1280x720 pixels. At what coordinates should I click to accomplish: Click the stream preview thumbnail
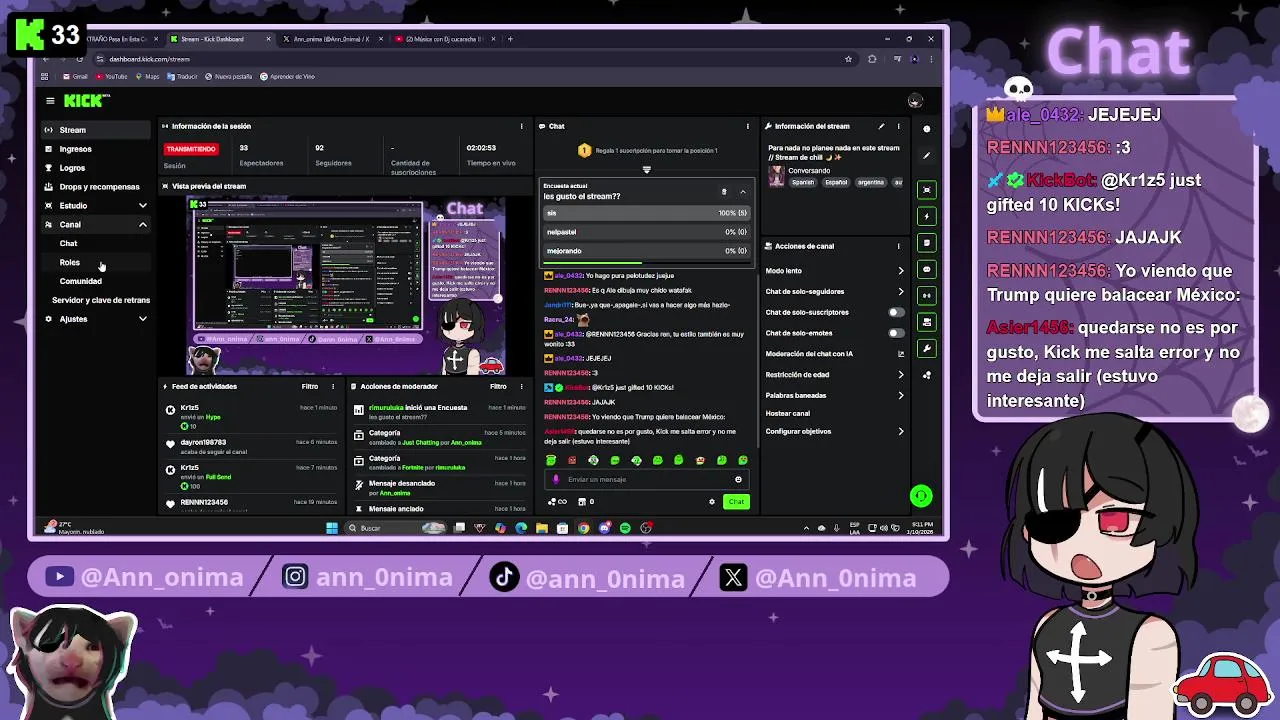click(348, 286)
